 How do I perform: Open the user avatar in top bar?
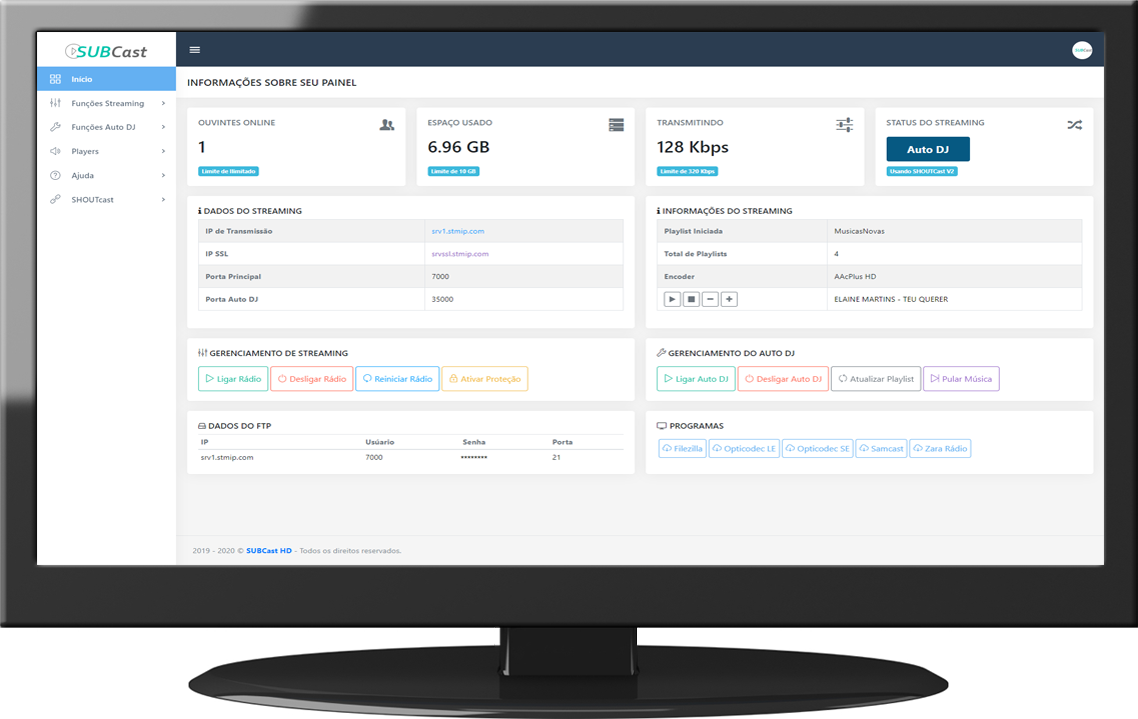(1082, 50)
